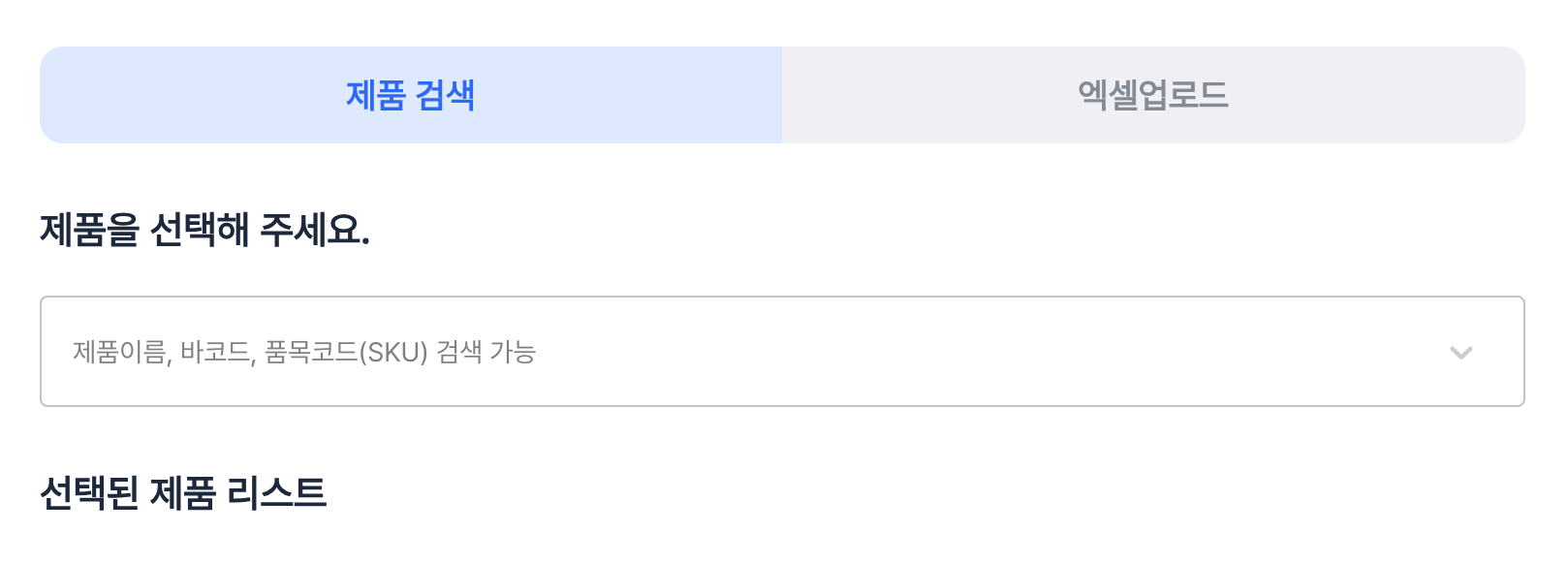Click the 선택된 제품 리스트 heading
1568x564 pixels.
[x=183, y=492]
